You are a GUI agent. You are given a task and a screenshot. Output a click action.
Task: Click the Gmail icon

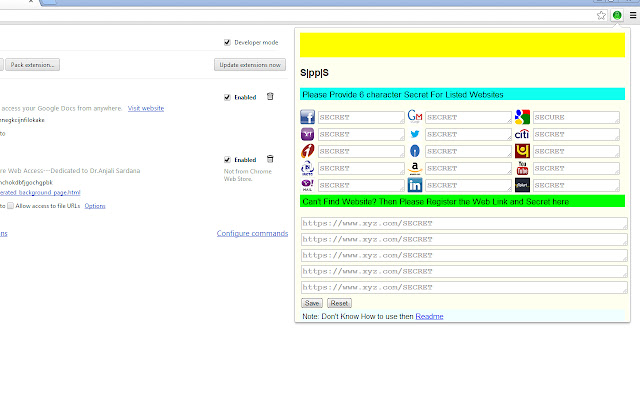tap(415, 117)
